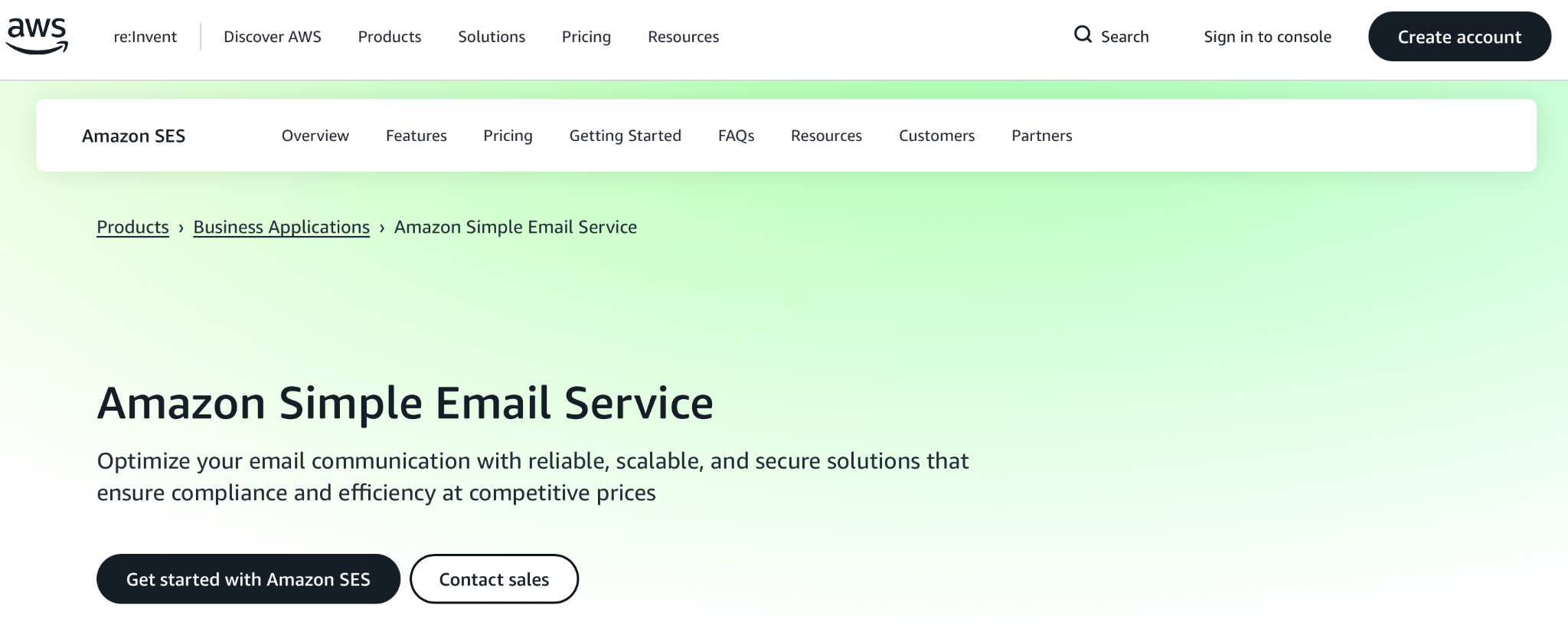Click the AWS logo
The height and width of the screenshot is (632, 1568).
tap(38, 34)
